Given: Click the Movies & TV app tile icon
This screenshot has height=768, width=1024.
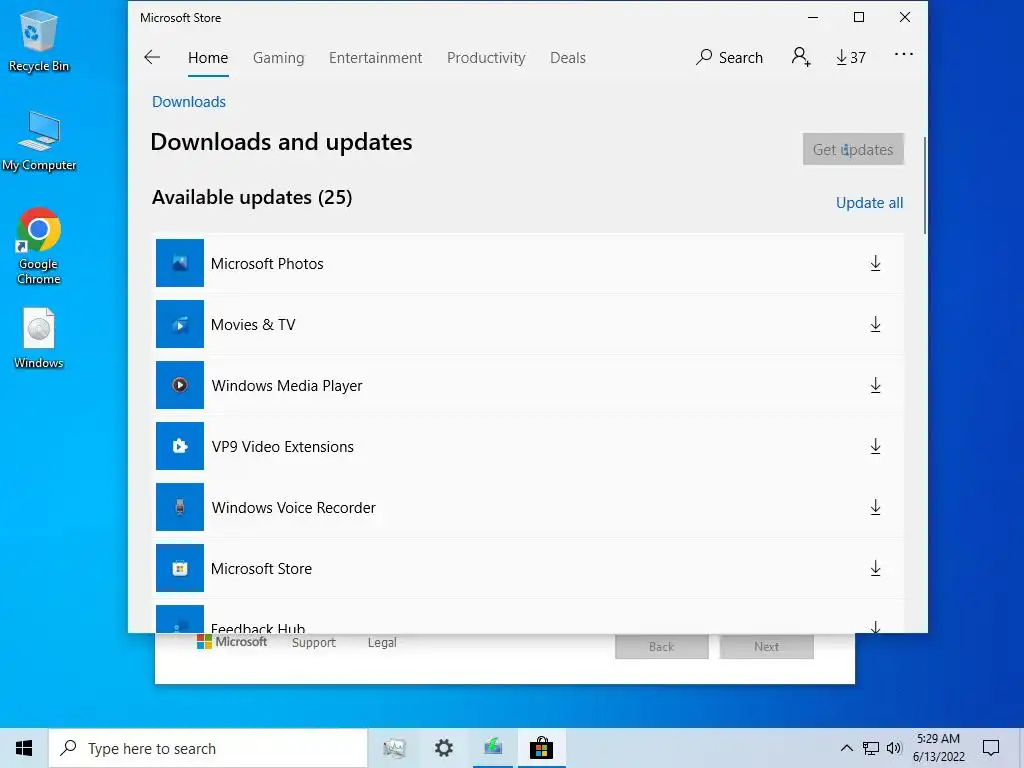Looking at the screenshot, I should [x=180, y=325].
